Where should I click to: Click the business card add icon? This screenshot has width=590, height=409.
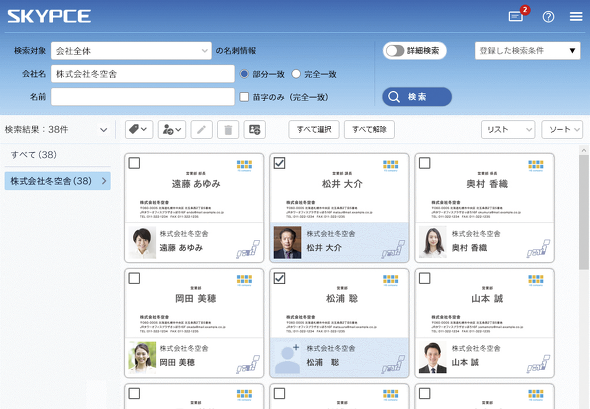[255, 129]
